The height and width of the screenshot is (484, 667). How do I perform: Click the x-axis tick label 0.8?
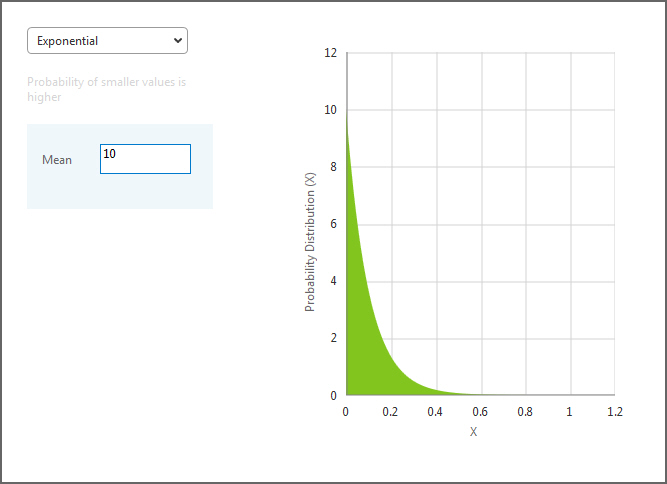525,412
